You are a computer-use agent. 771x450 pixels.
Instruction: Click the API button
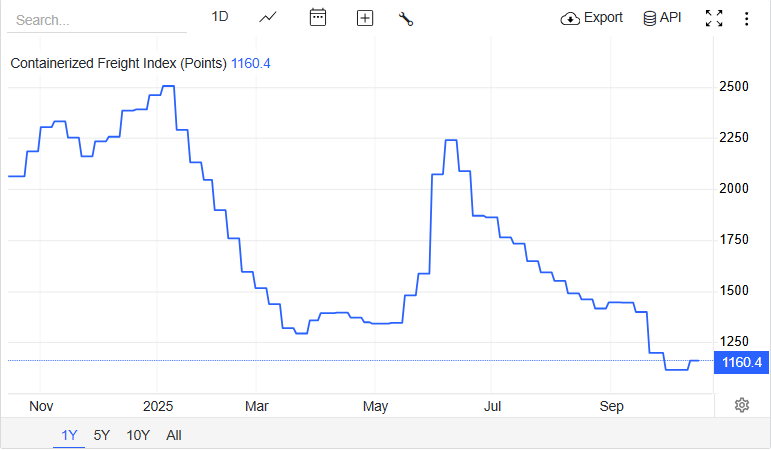[x=662, y=17]
